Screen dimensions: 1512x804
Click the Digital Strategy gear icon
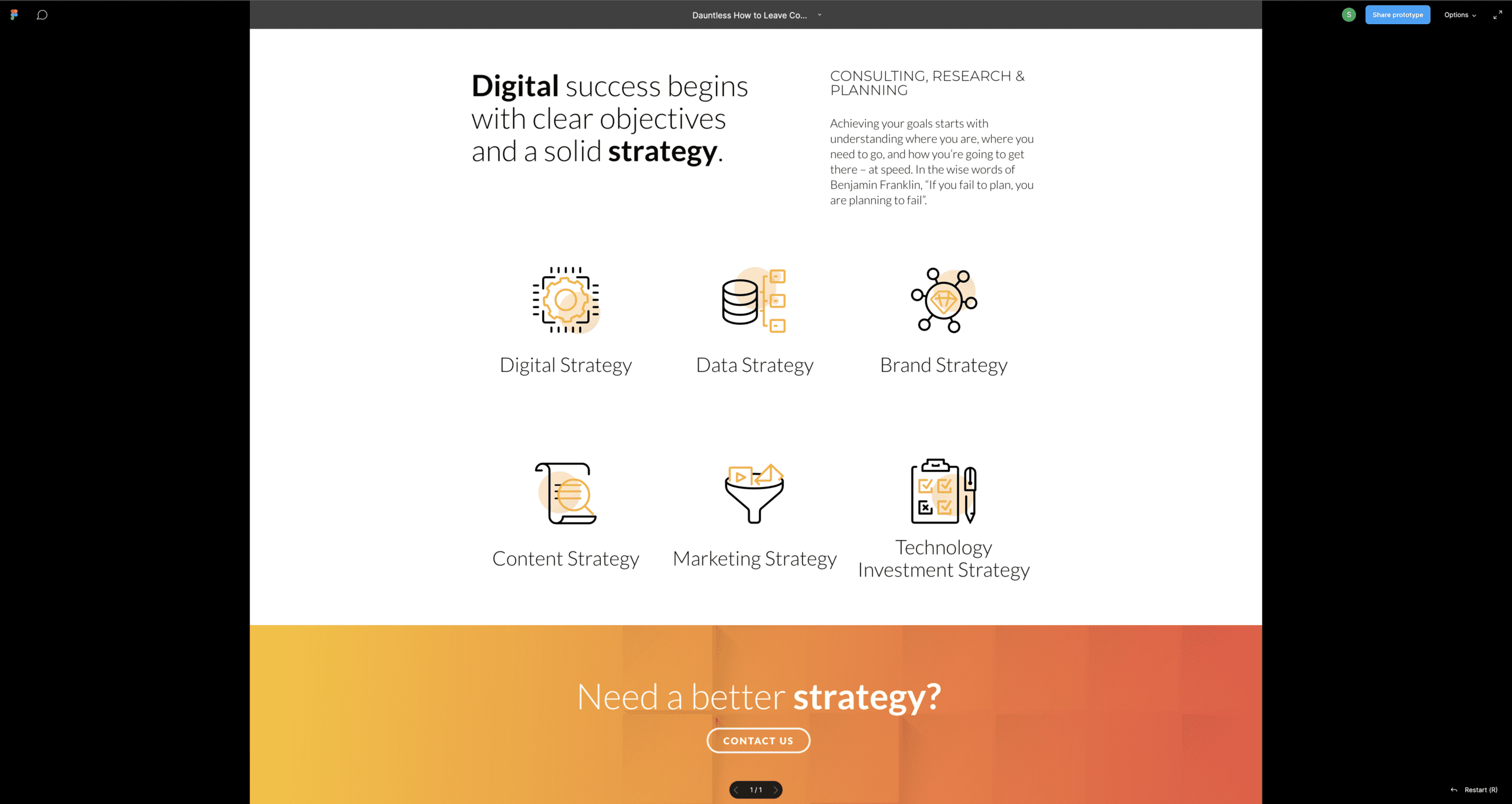click(565, 300)
